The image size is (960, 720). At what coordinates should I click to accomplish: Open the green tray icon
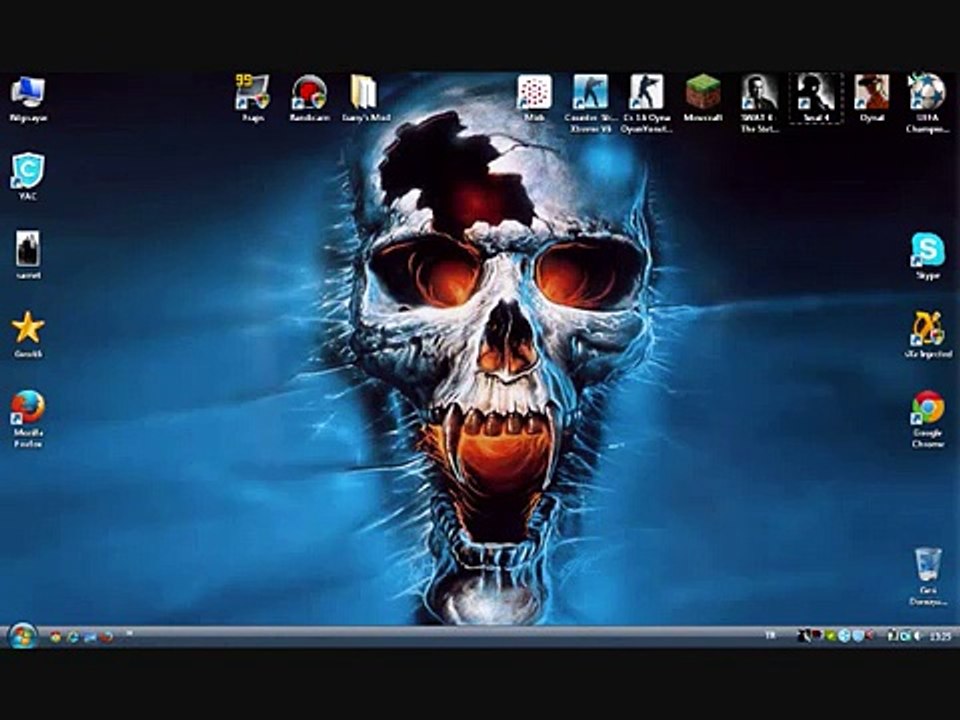(x=830, y=636)
